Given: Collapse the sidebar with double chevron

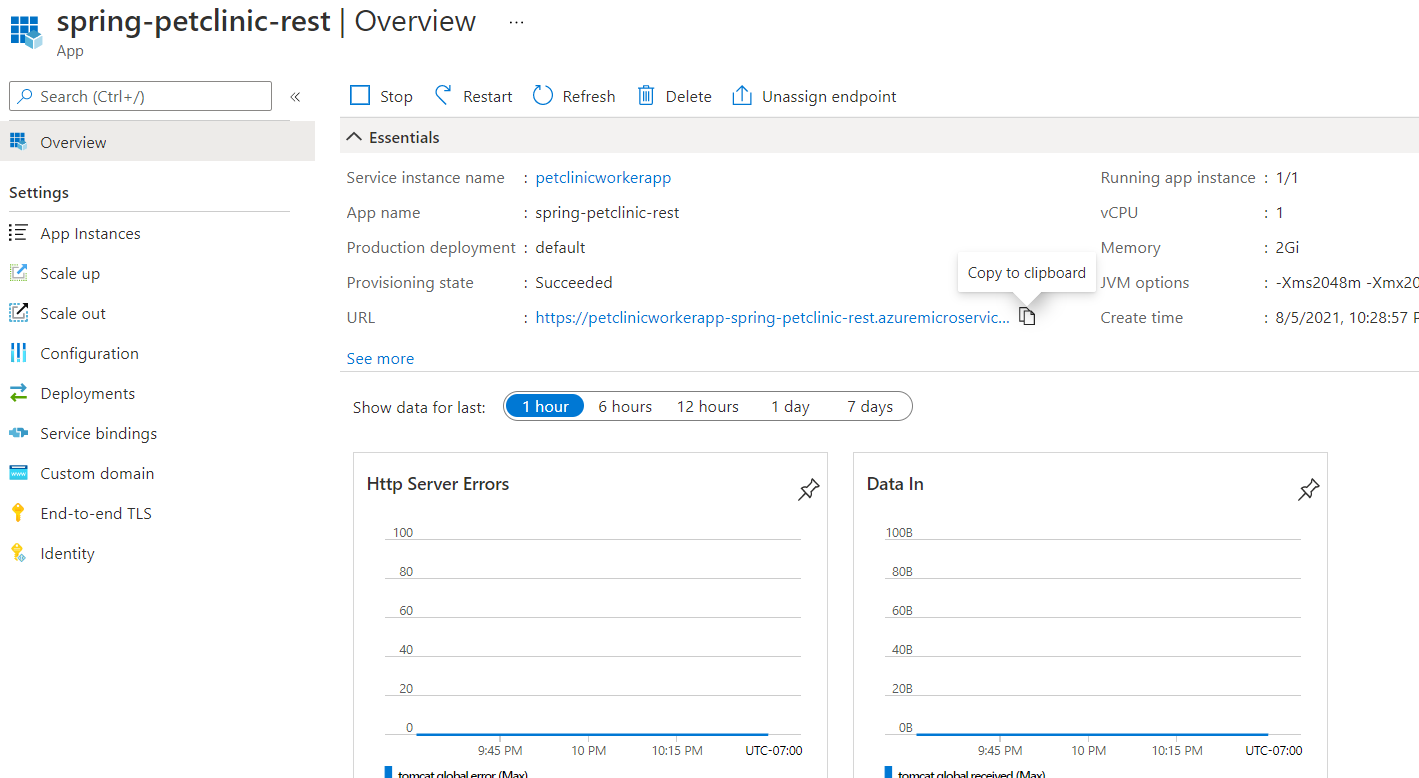Looking at the screenshot, I should (x=295, y=97).
